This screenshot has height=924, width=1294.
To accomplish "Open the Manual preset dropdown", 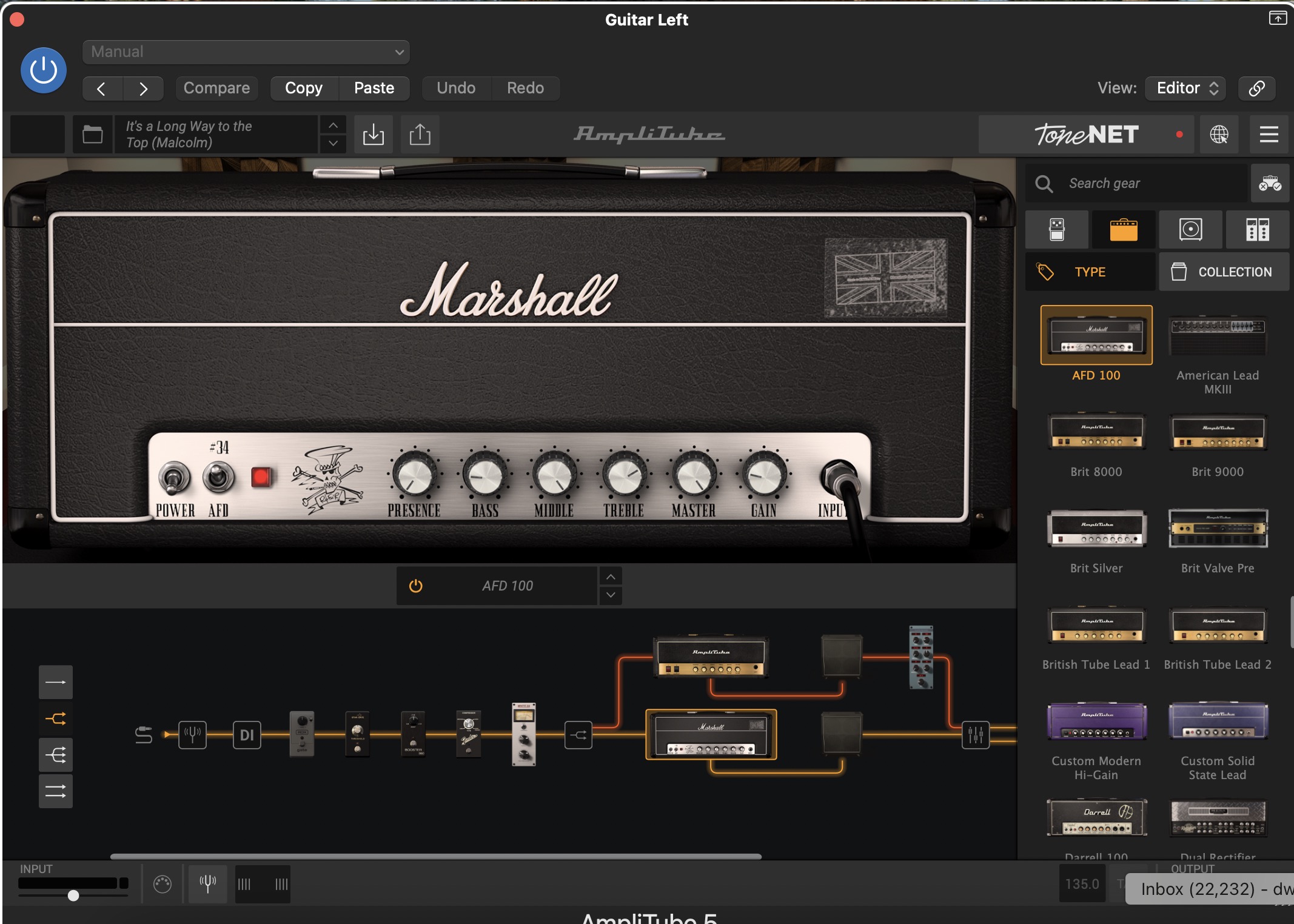I will 246,52.
